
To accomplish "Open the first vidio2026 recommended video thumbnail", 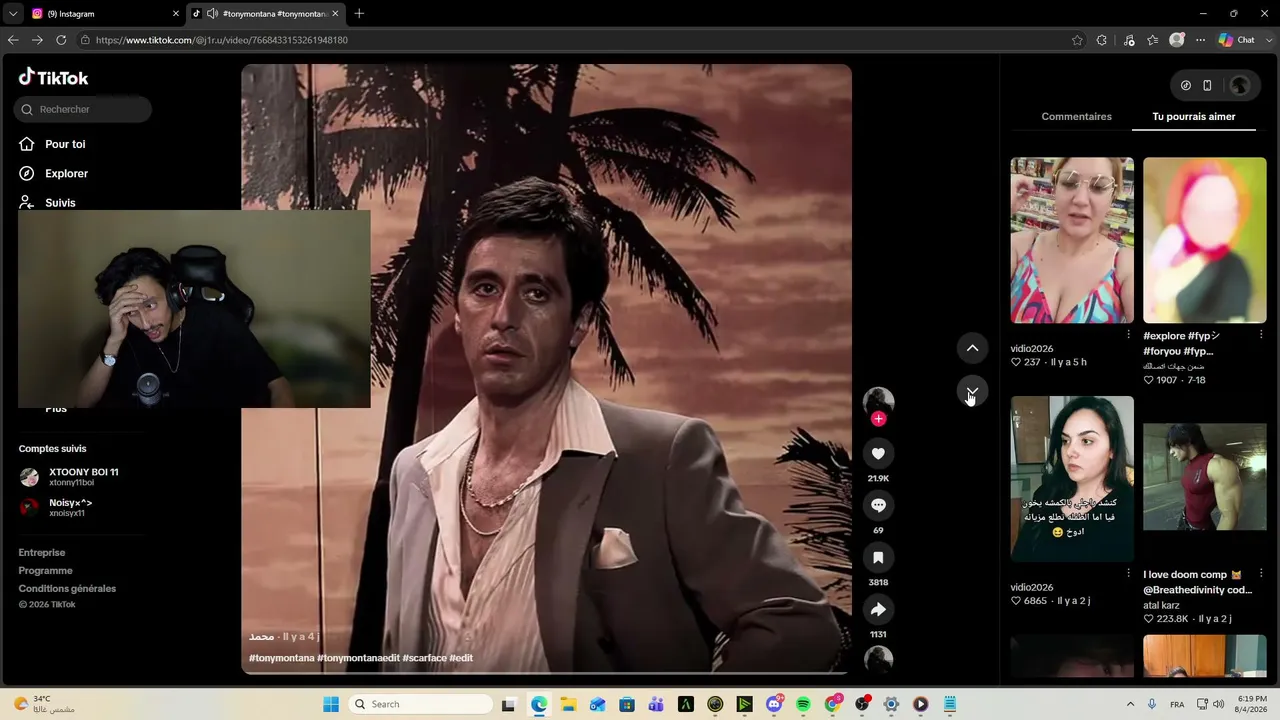I will [1072, 240].
